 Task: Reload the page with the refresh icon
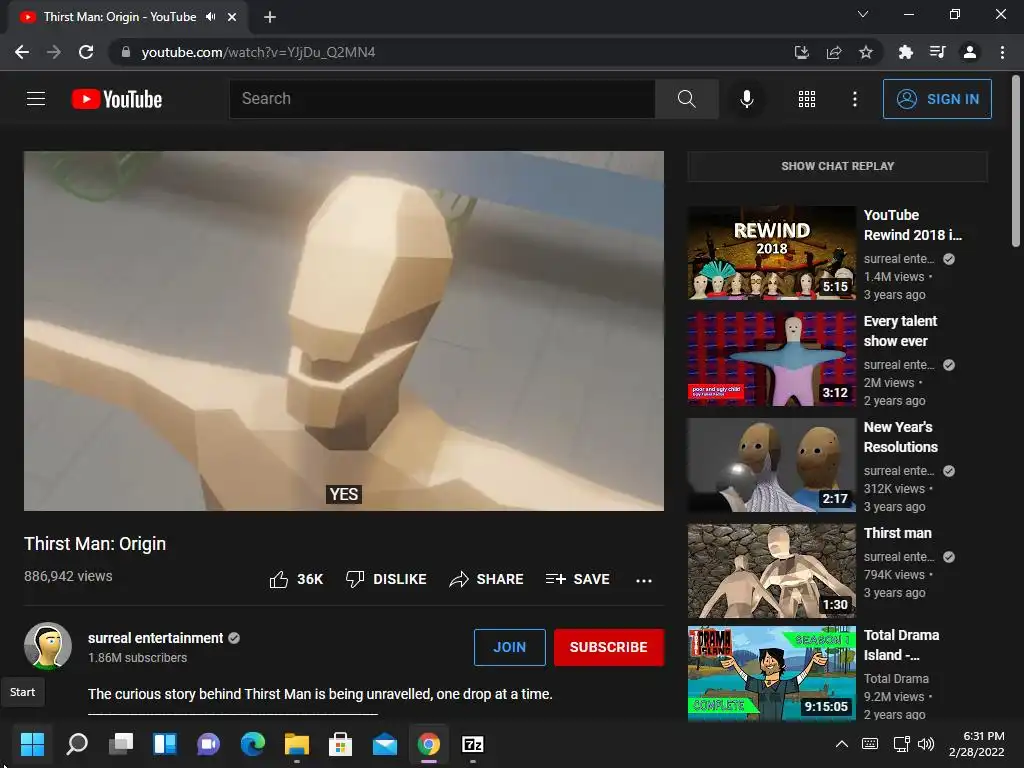[86, 52]
